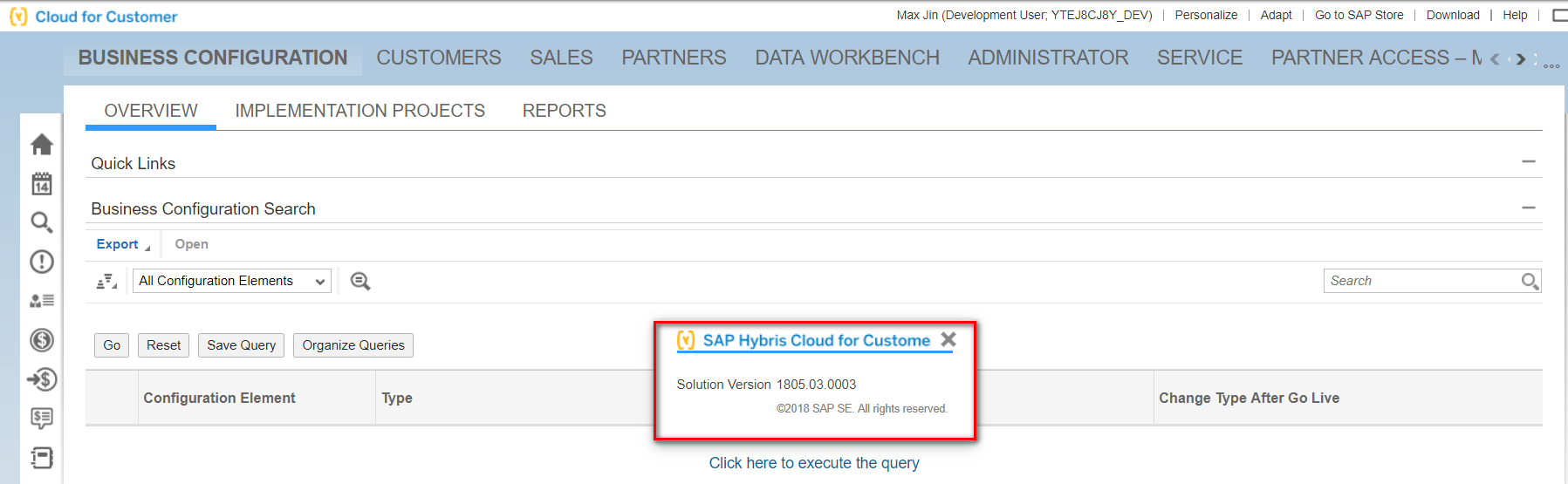Screen dimensions: 1568x484
Task: Sort by Type column header
Action: coord(397,398)
